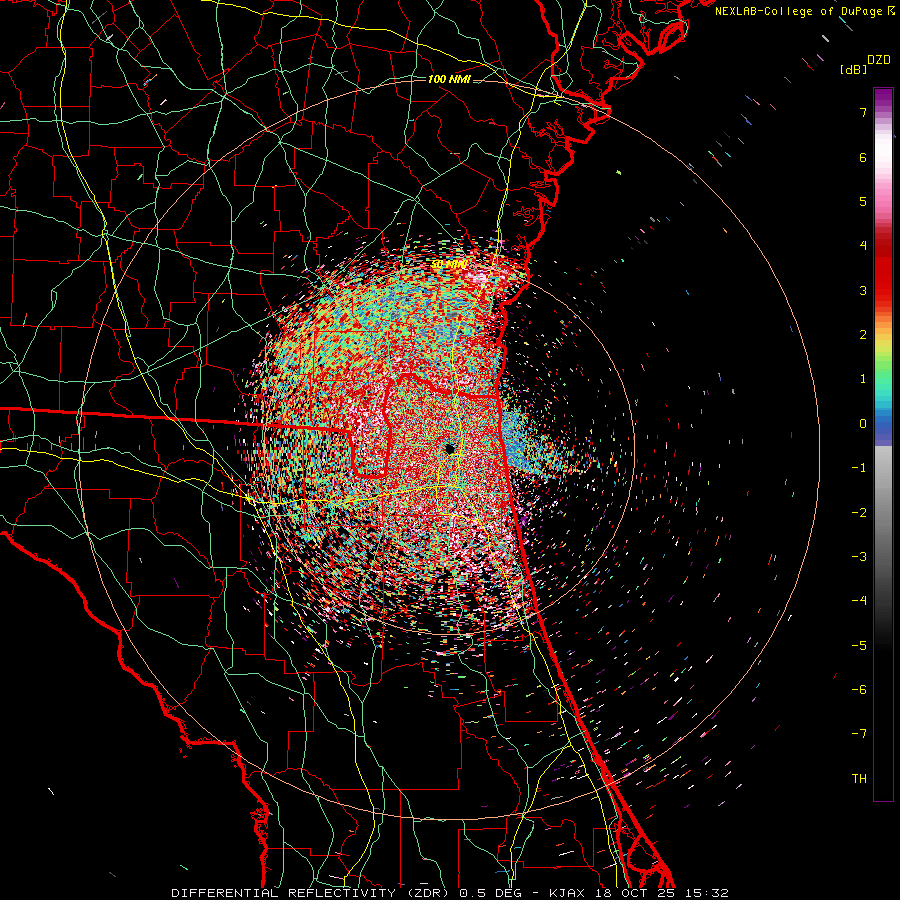Pick the color scale tick labeled -3
The width and height of the screenshot is (900, 900).
click(x=859, y=557)
